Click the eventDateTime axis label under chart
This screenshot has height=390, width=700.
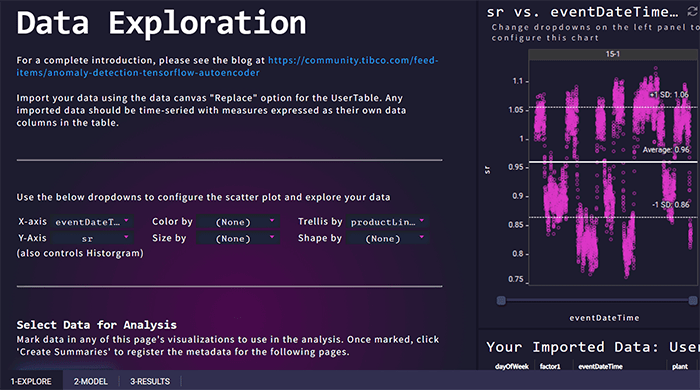pos(604,318)
